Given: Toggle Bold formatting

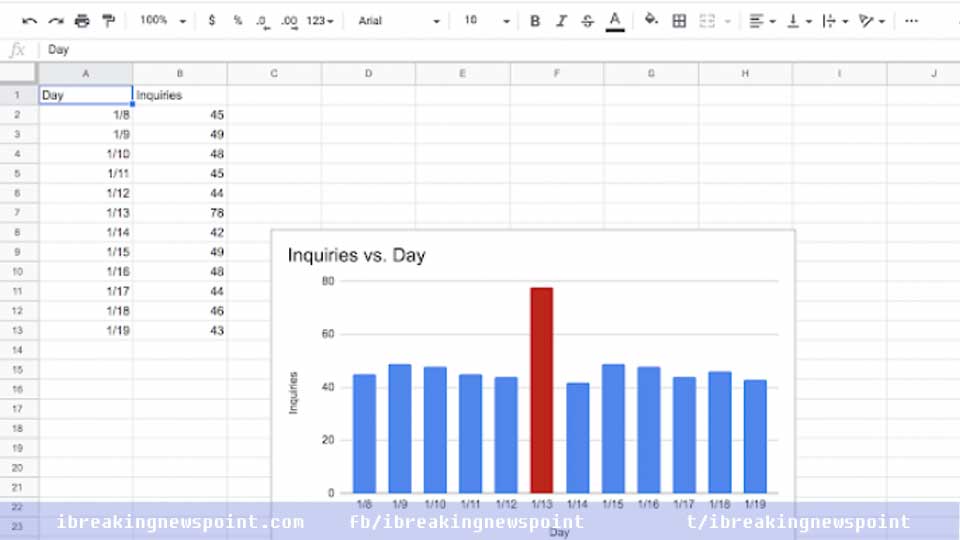Looking at the screenshot, I should point(535,20).
